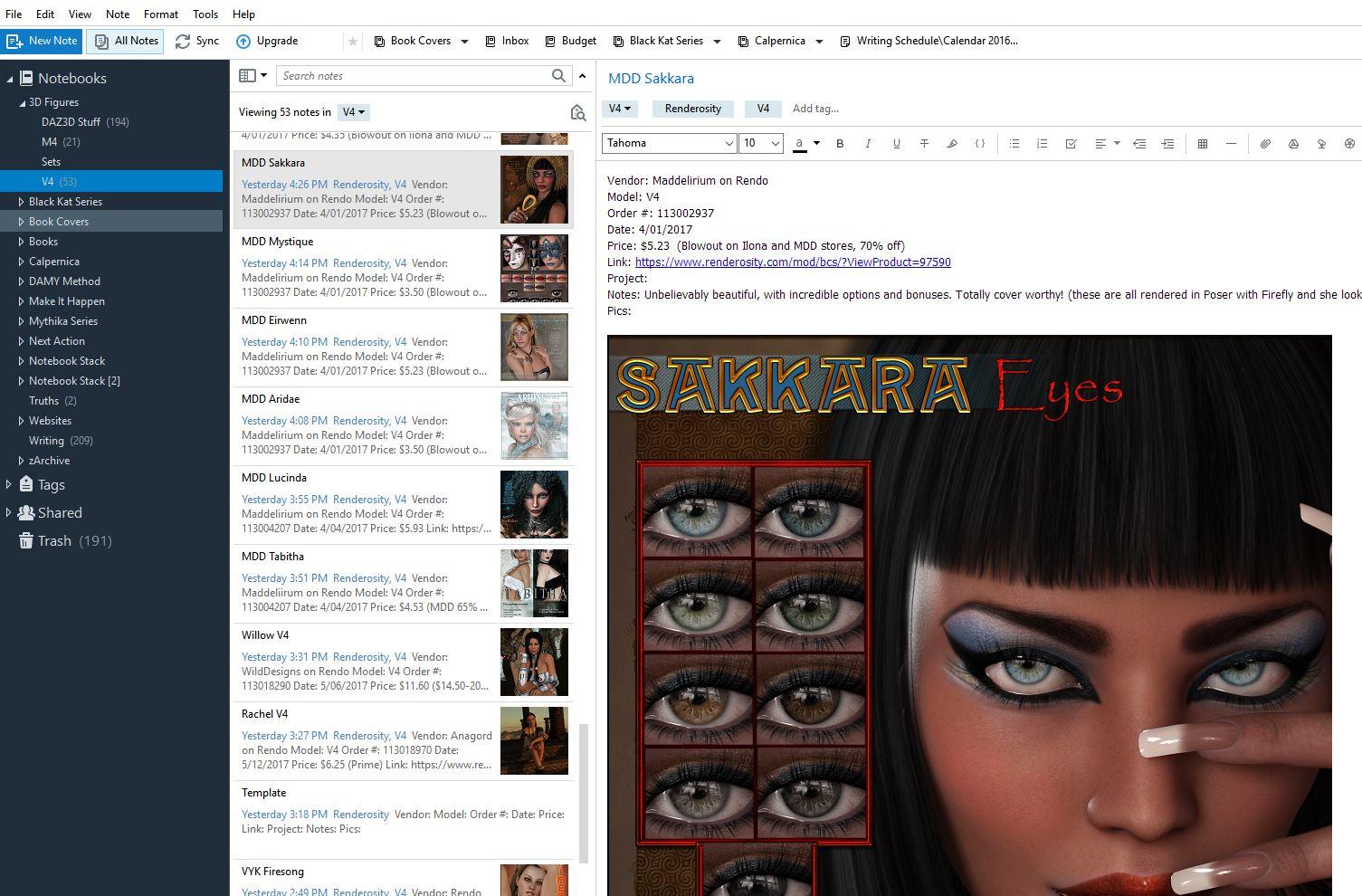The height and width of the screenshot is (896, 1362).
Task: Highlight text with the highlighter tool
Action: pyautogui.click(x=952, y=143)
